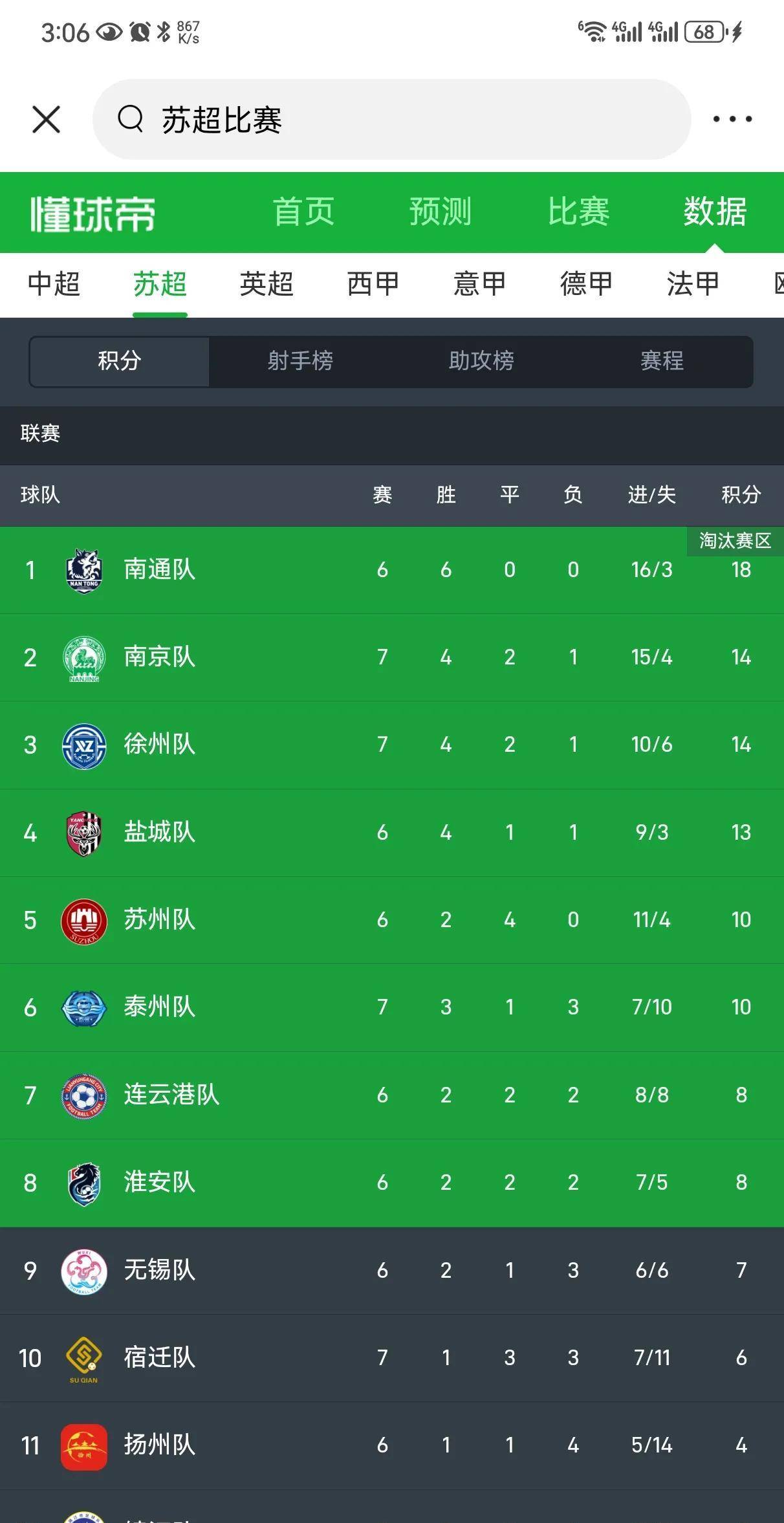The image size is (784, 1523).
Task: Open the 预测 predictions section
Action: [441, 212]
